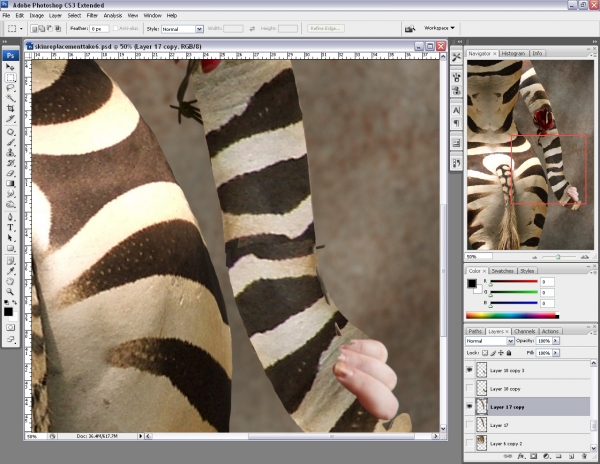
Task: Select the History Brush tool
Action: pos(10,163)
